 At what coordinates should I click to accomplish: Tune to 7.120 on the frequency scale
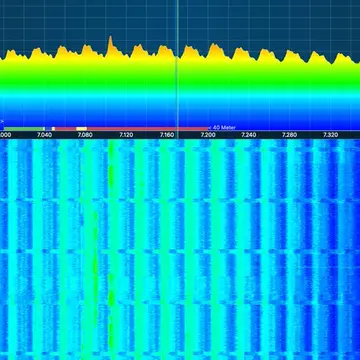(126, 135)
